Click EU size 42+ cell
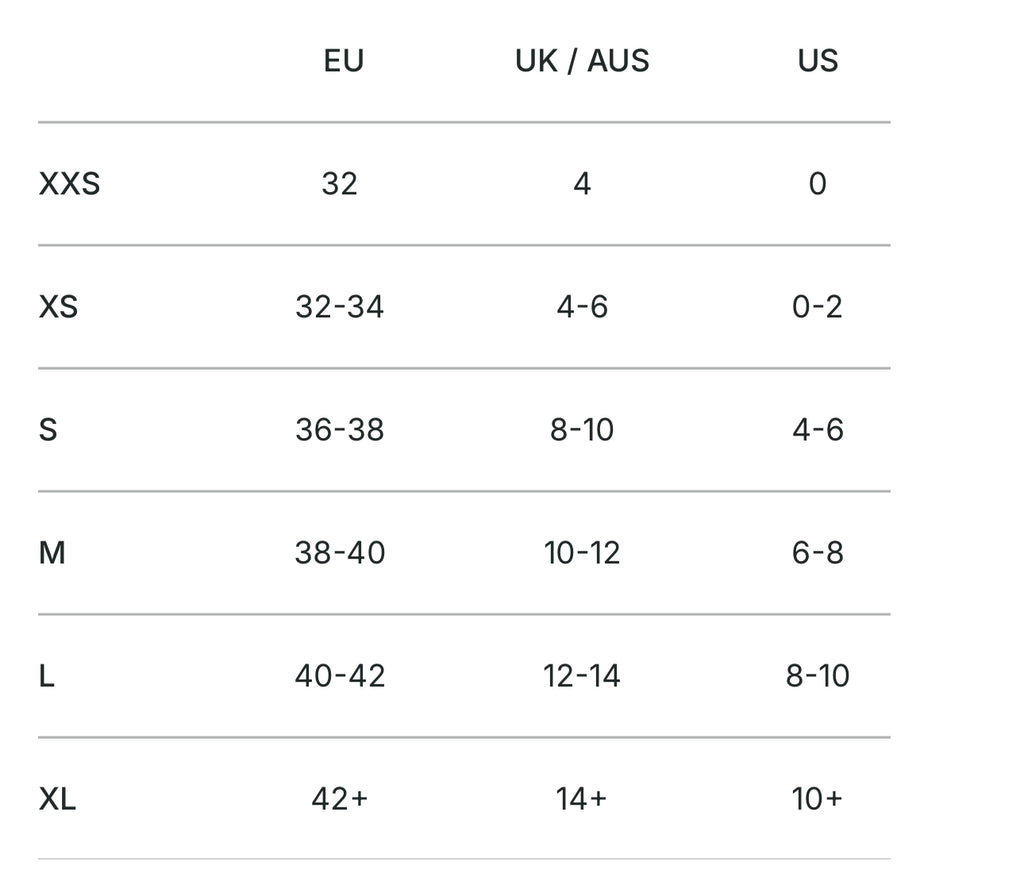Viewport: 1024px width, 885px height. click(x=340, y=799)
